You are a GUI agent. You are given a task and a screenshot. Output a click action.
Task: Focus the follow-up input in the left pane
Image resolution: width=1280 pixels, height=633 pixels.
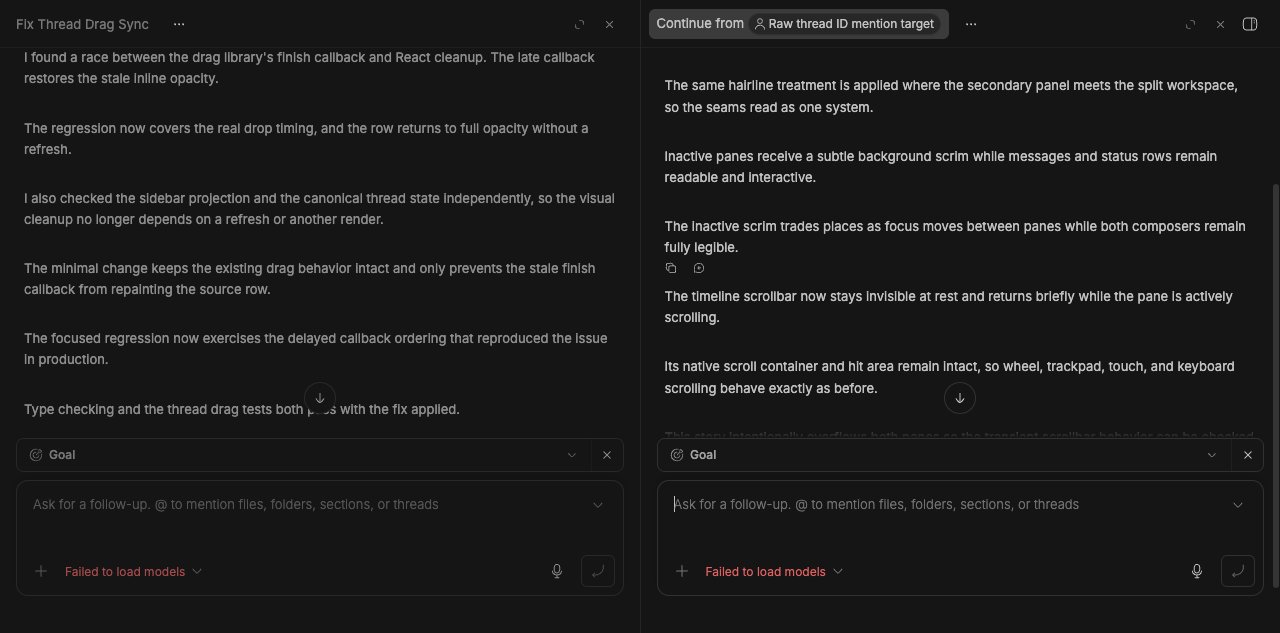click(x=306, y=505)
